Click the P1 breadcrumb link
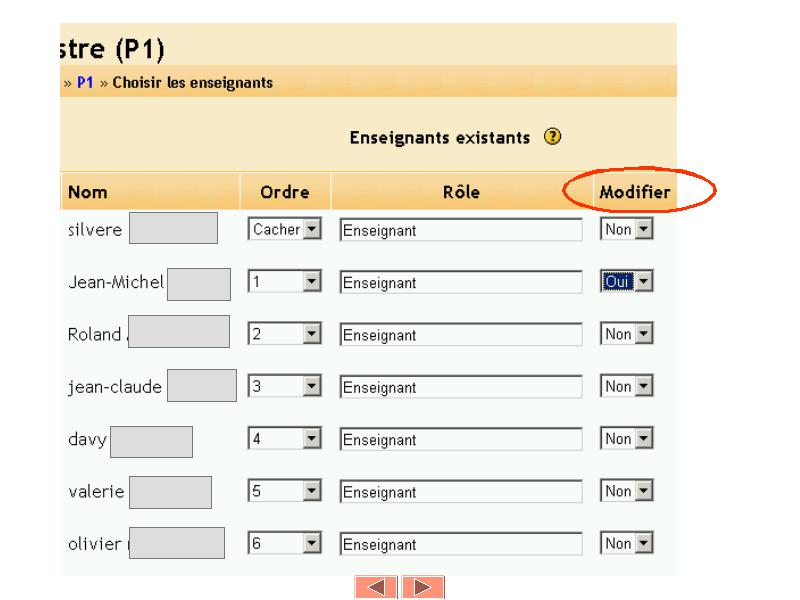This screenshot has height=600, width=800. (85, 82)
